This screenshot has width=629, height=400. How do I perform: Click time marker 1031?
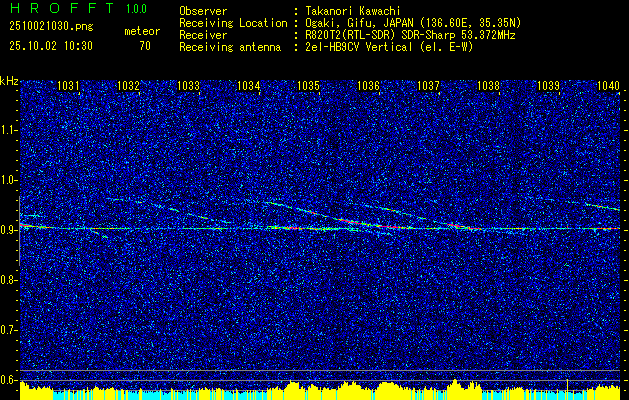pyautogui.click(x=68, y=85)
